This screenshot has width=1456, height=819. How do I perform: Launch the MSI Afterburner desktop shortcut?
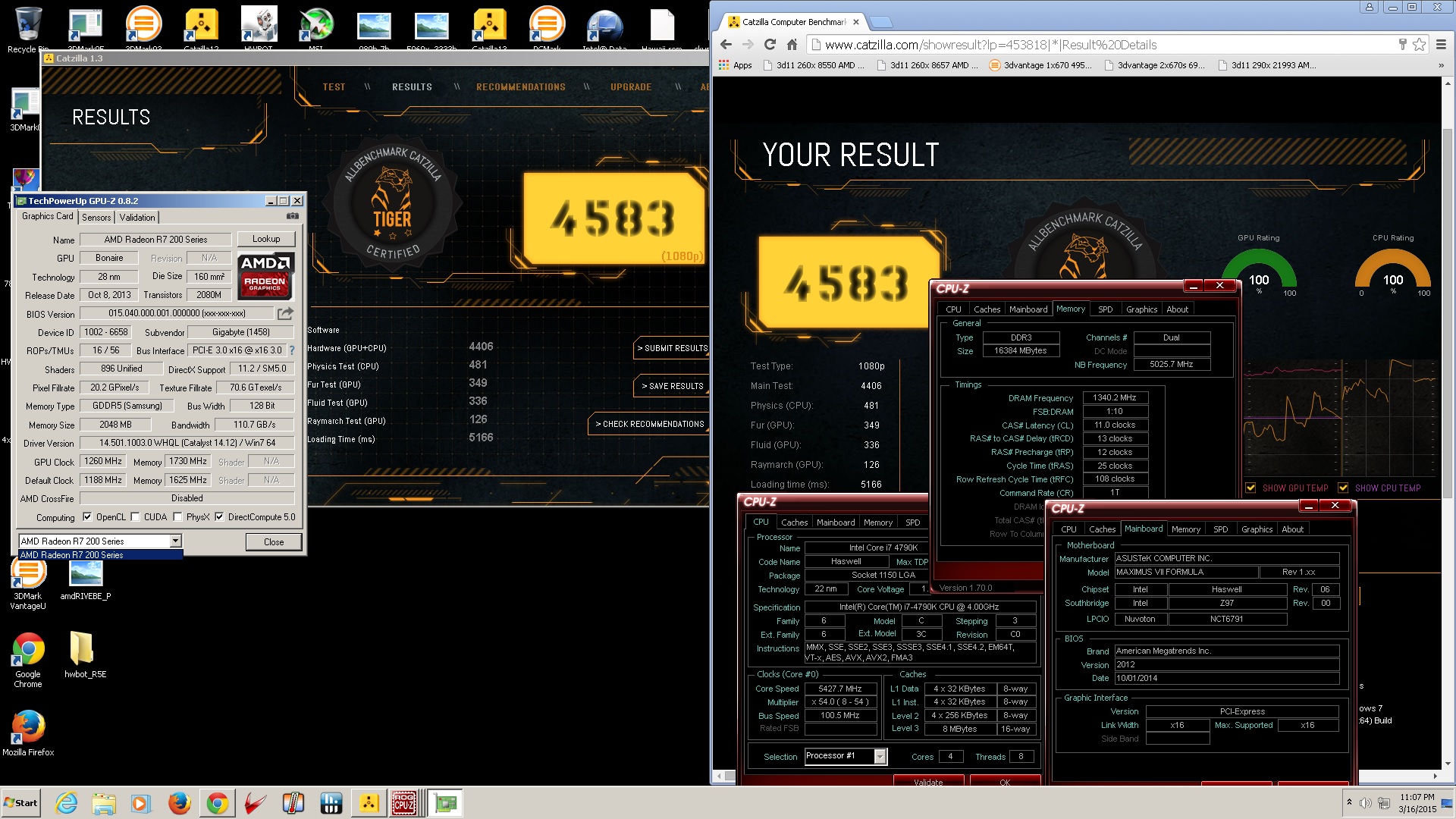coord(316,27)
